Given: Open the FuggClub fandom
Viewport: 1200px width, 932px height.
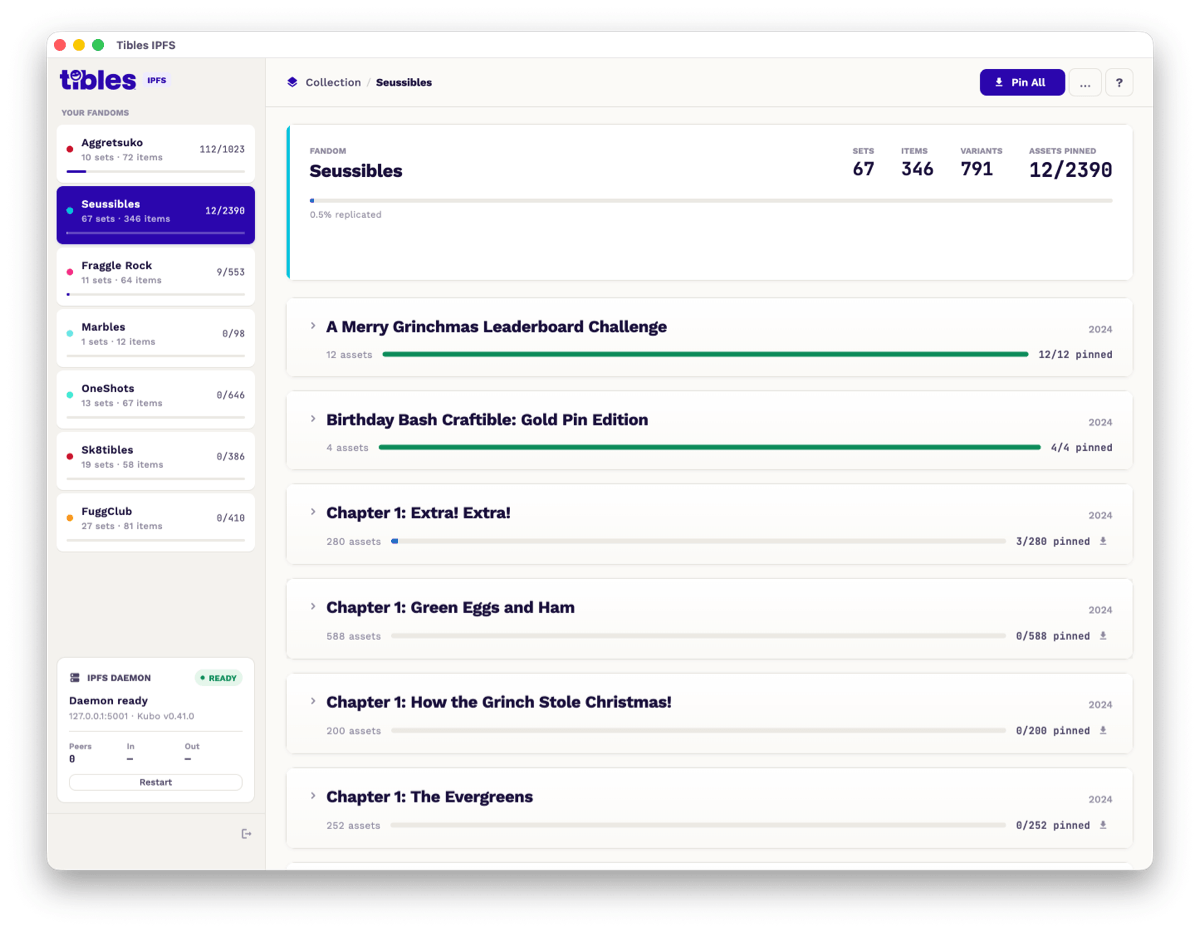Looking at the screenshot, I should coord(156,522).
